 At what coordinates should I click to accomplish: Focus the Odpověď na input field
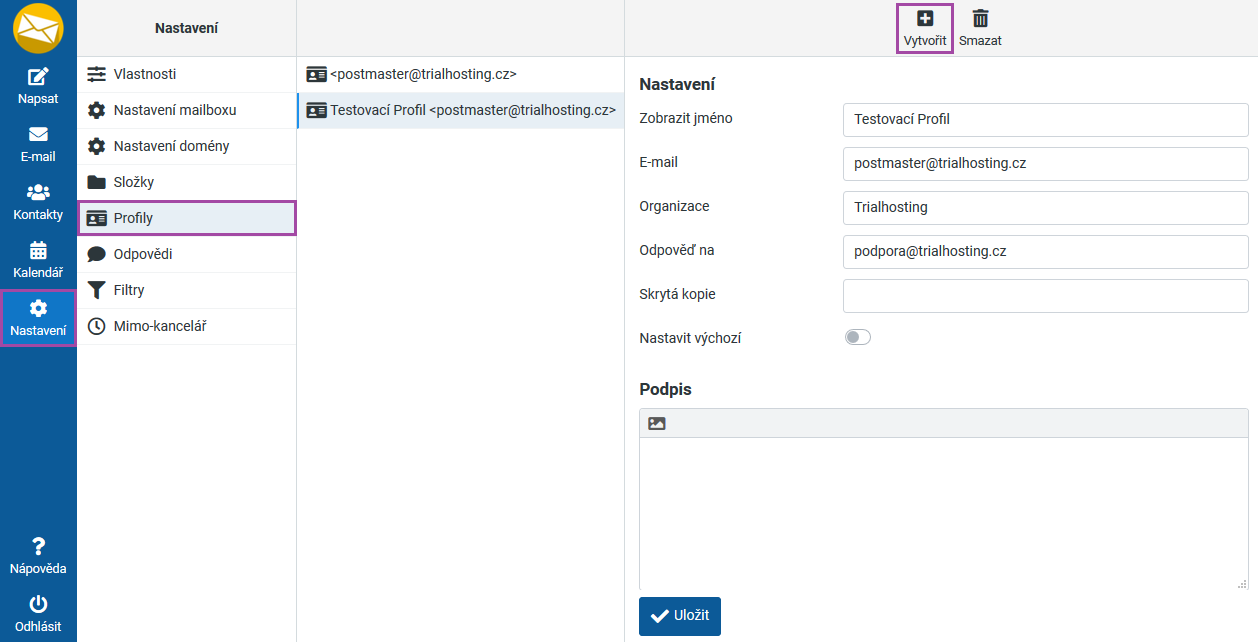pos(1045,251)
